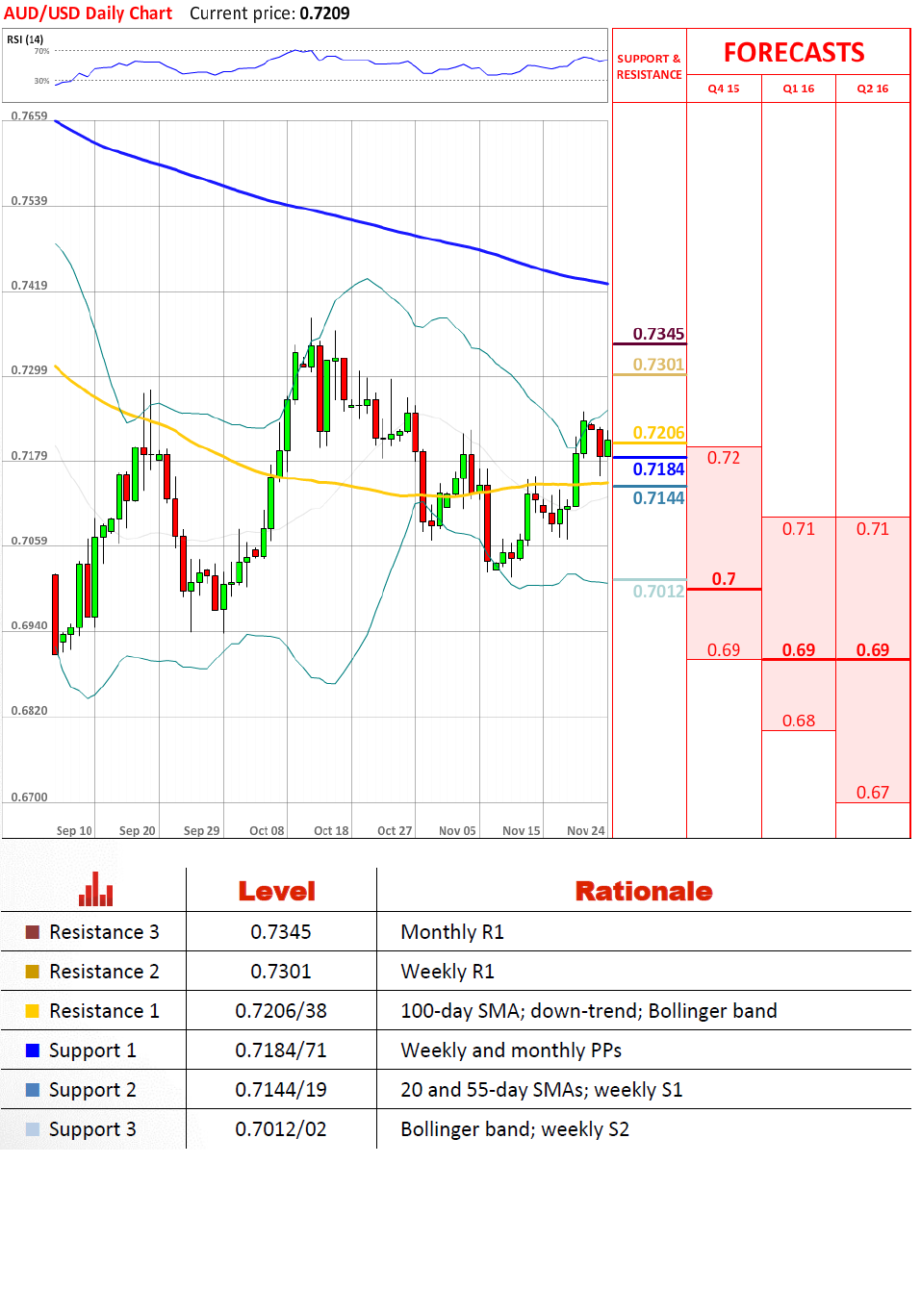
Task: Click level cell 0.7012/02
Action: tap(281, 1129)
